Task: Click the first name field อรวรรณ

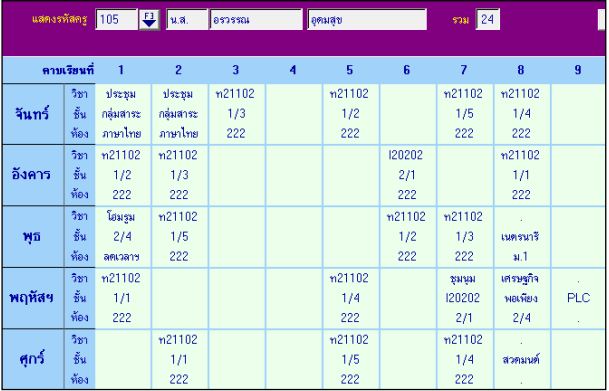Action: pyautogui.click(x=256, y=19)
